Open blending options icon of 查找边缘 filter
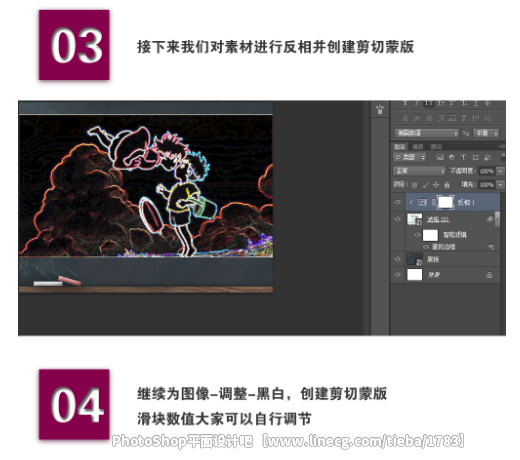 (491, 247)
